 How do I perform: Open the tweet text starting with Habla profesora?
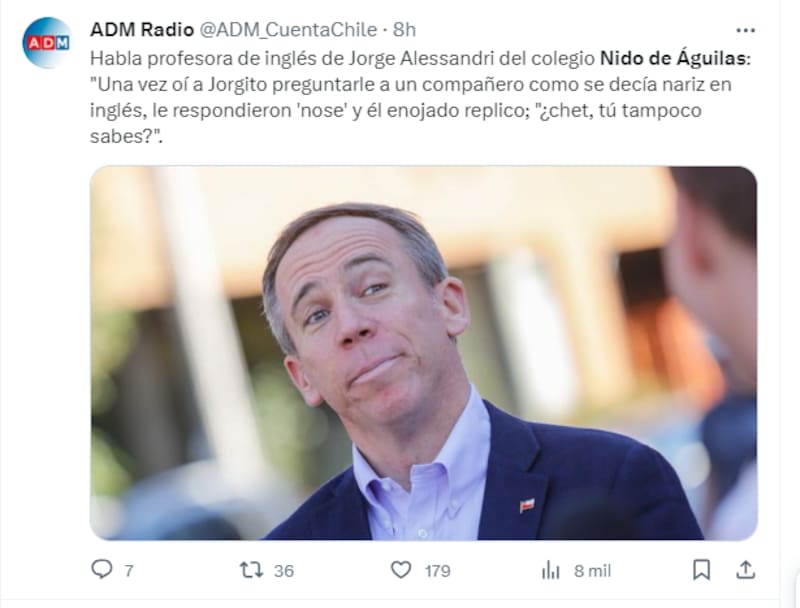tap(420, 97)
